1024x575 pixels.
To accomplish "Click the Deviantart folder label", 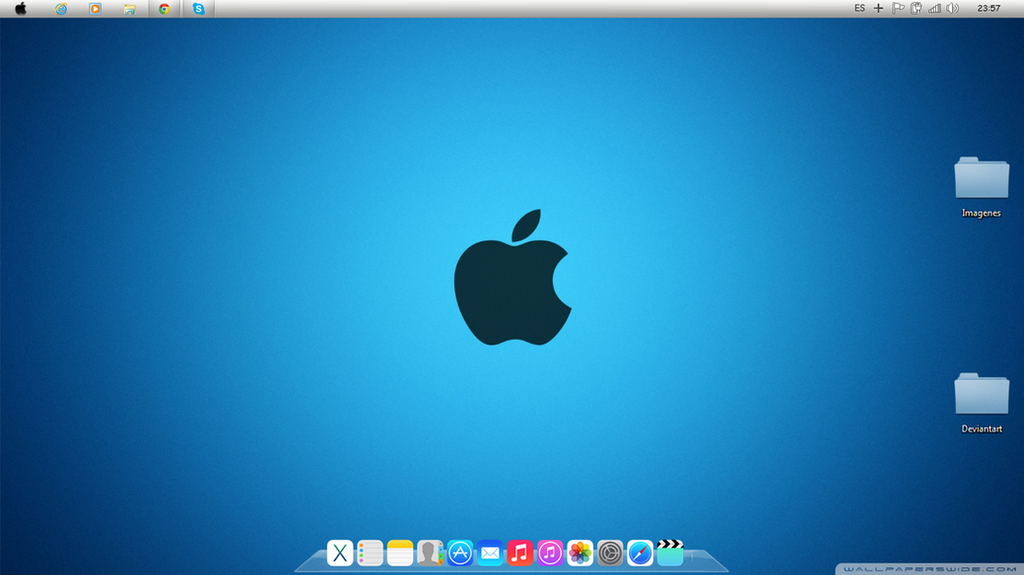I will click(982, 429).
